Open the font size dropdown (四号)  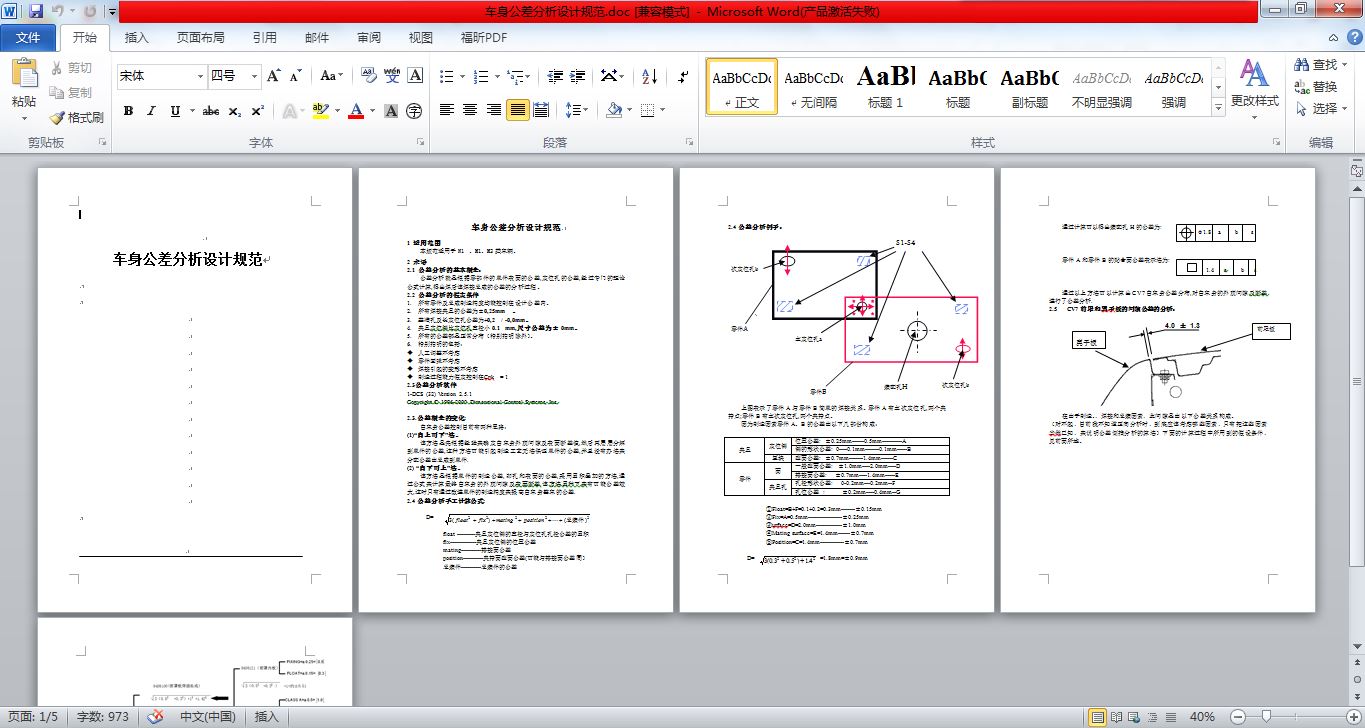253,76
